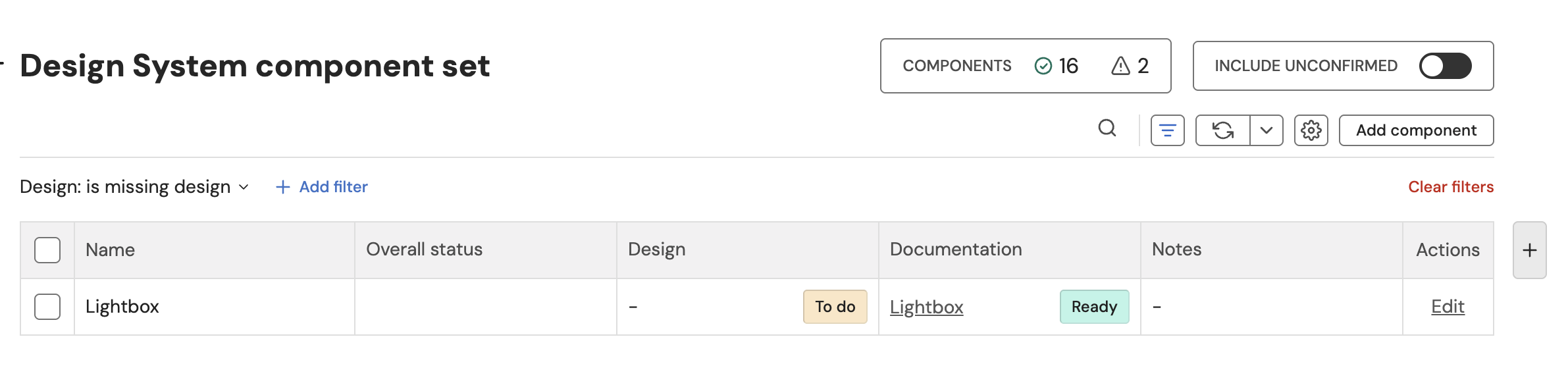
Task: Toggle the filter lines icon
Action: 1167,130
